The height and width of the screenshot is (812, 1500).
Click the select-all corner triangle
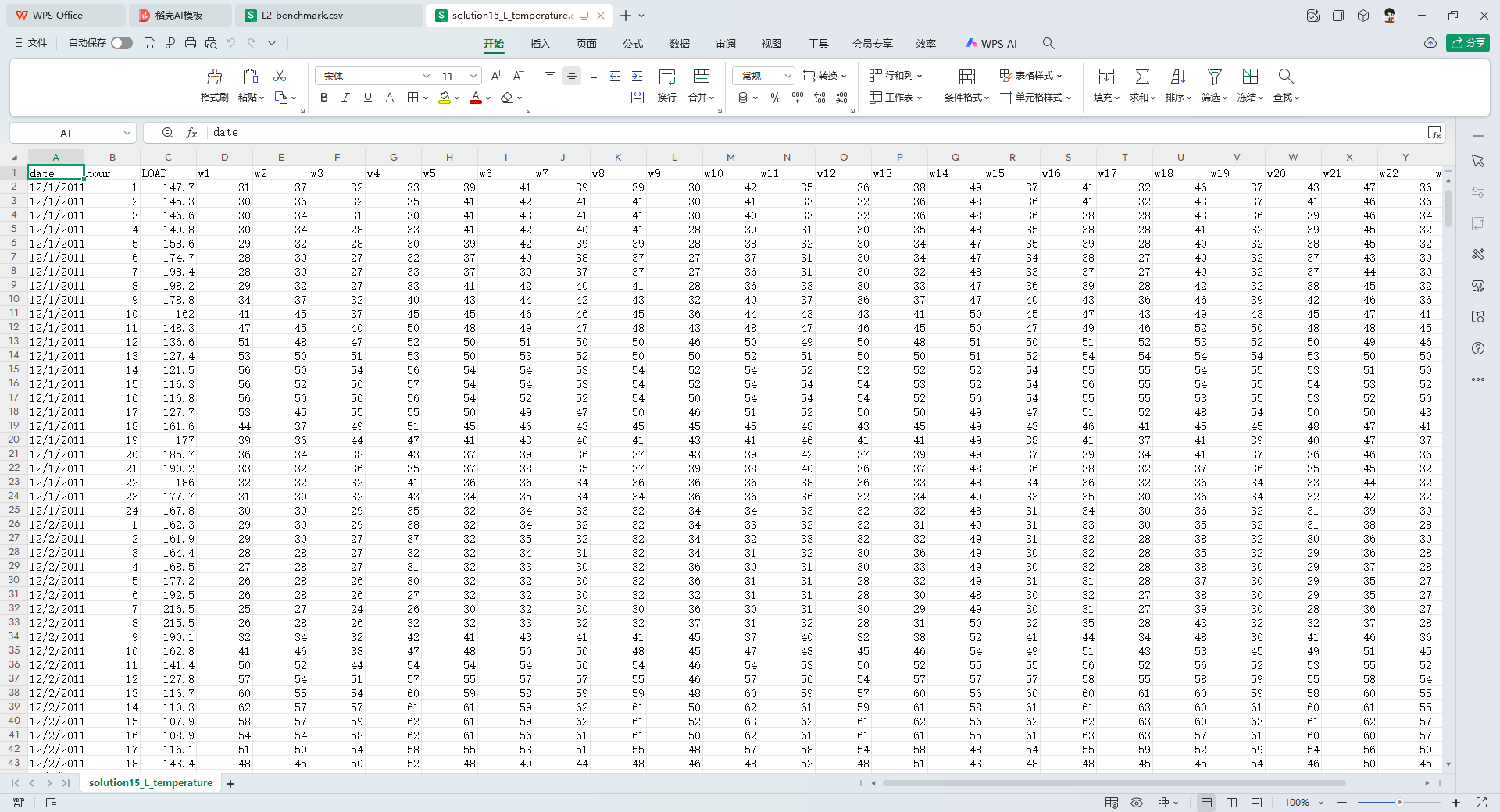14,157
